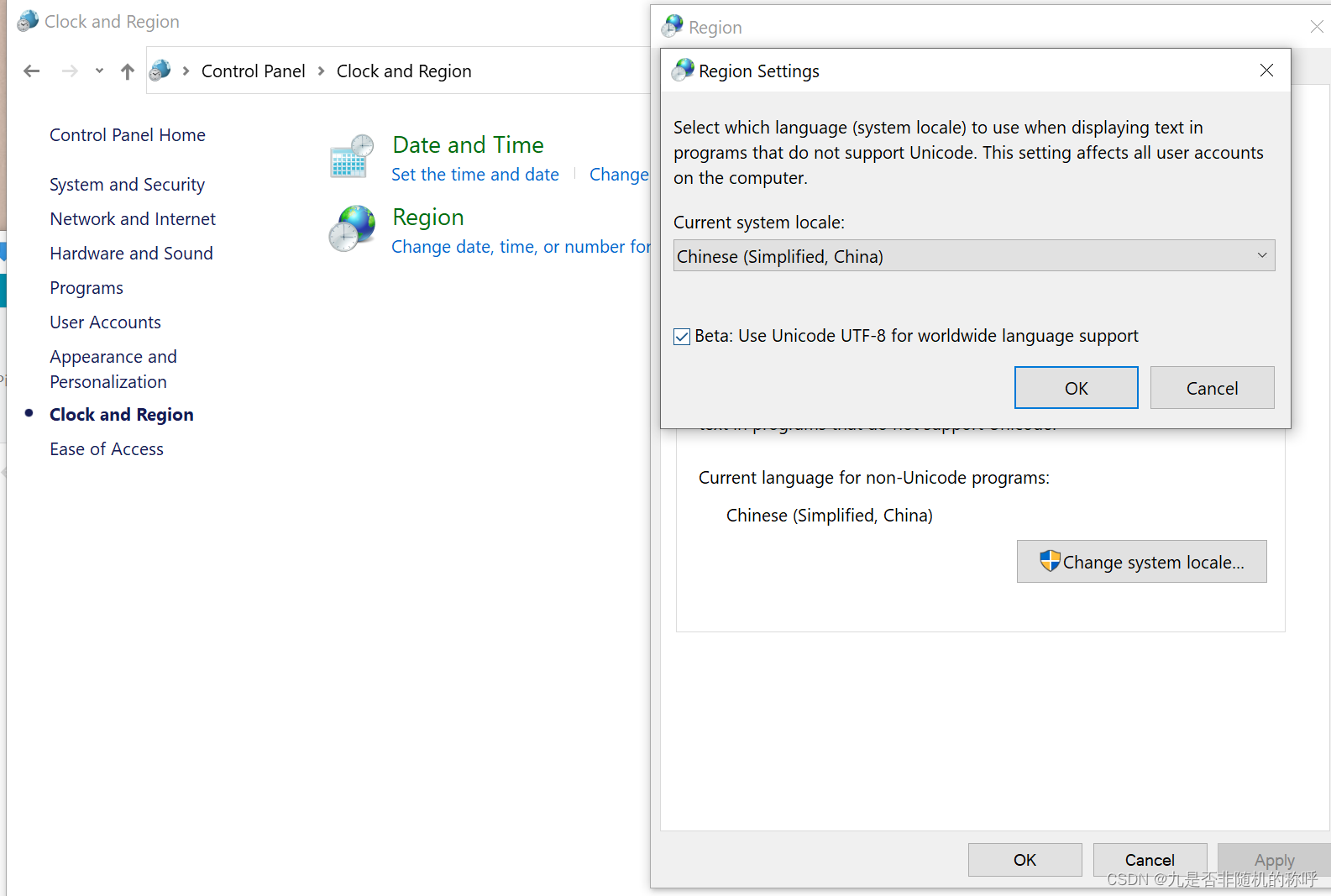
Task: Click Apply in the Region window
Action: pos(1274,860)
